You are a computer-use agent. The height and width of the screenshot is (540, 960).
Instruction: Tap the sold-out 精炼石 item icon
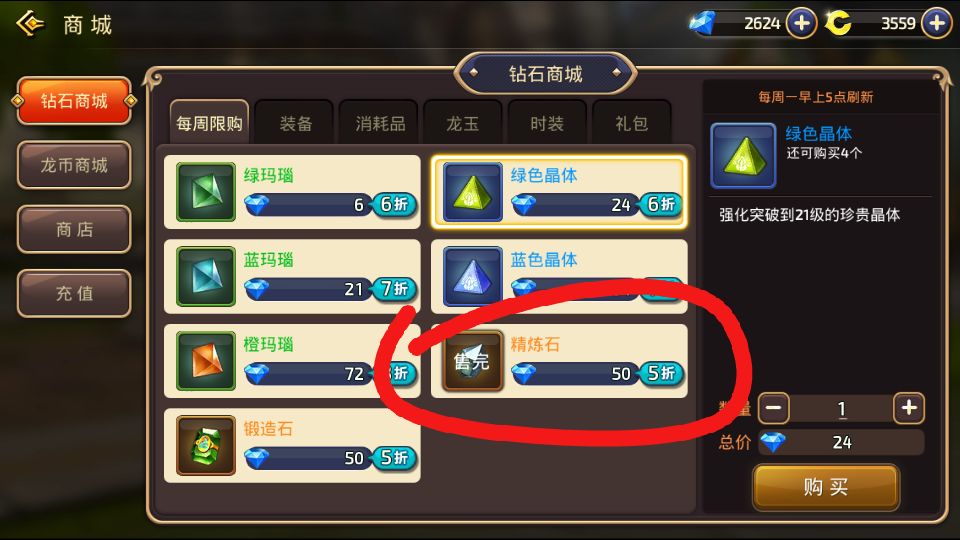coord(473,361)
